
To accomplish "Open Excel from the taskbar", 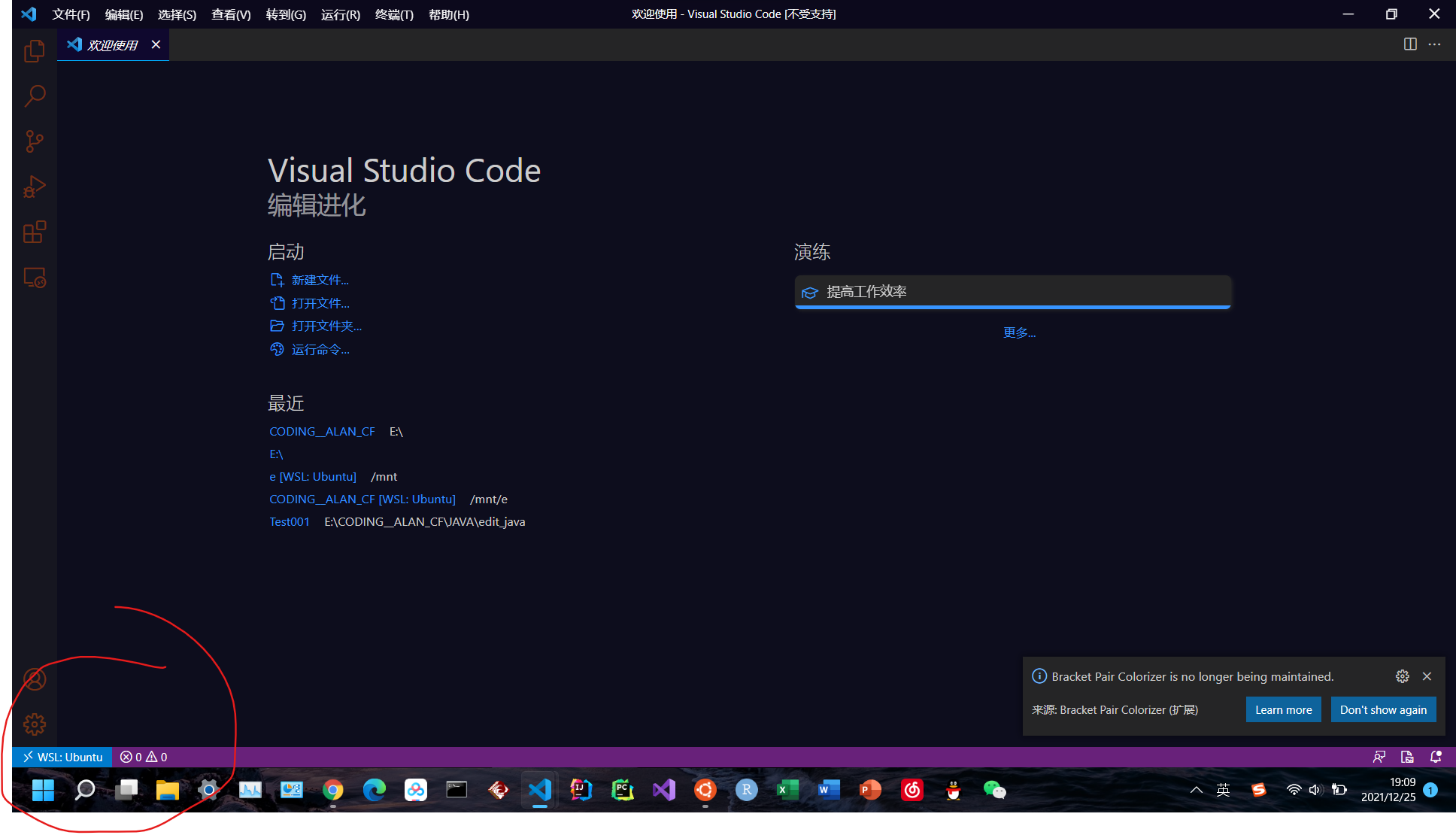I will click(787, 790).
